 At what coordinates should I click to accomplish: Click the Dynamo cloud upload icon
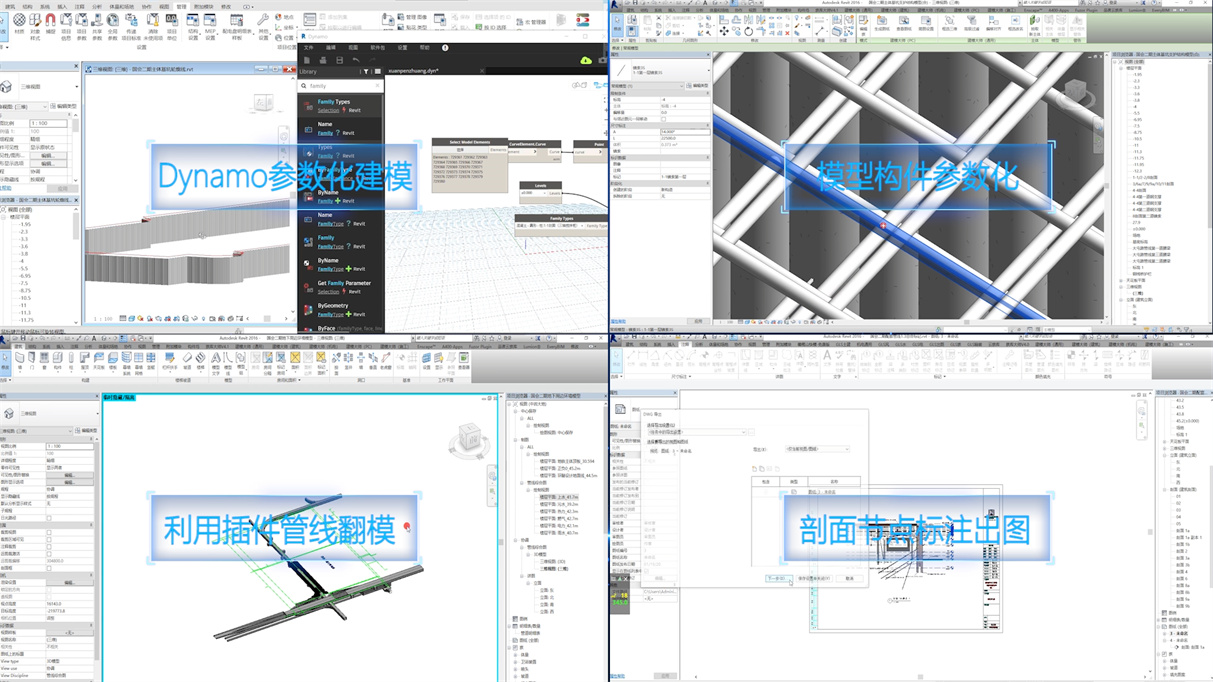click(586, 60)
